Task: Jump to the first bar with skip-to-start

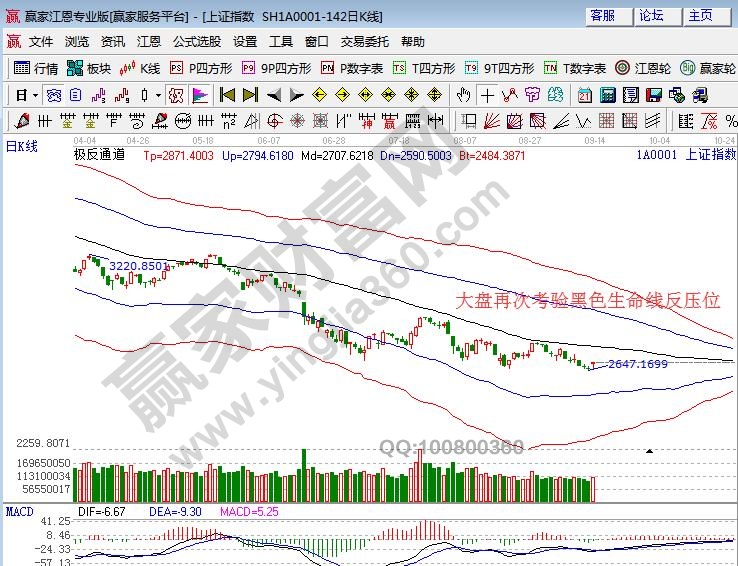Action: tap(227, 95)
